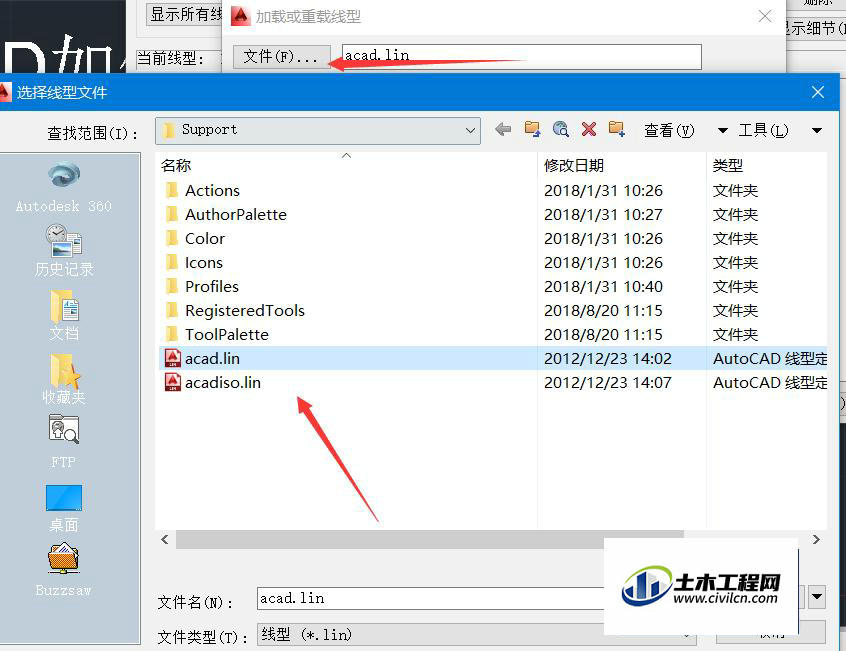Create a new folder icon

coord(617,129)
